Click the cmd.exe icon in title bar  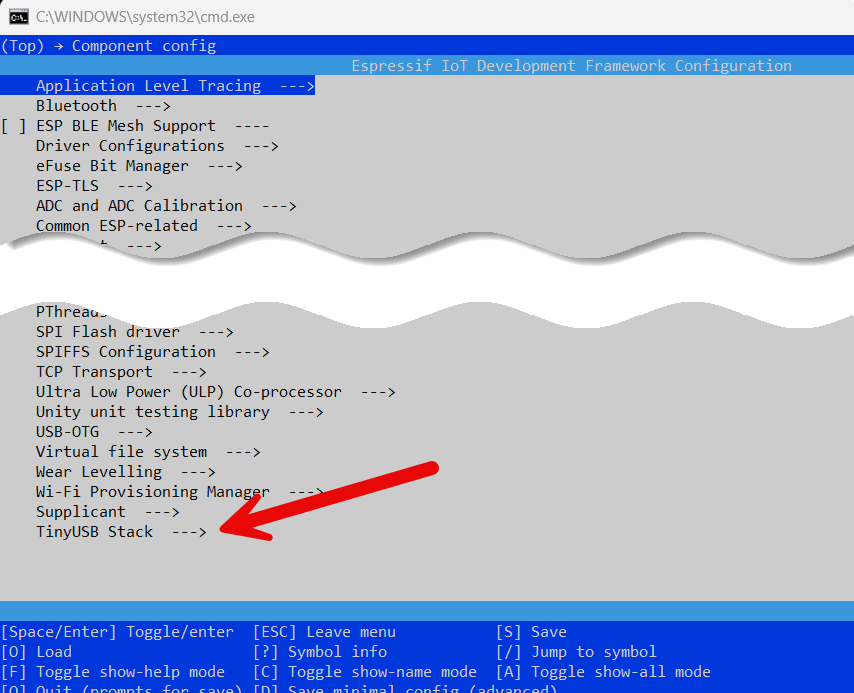[18, 16]
